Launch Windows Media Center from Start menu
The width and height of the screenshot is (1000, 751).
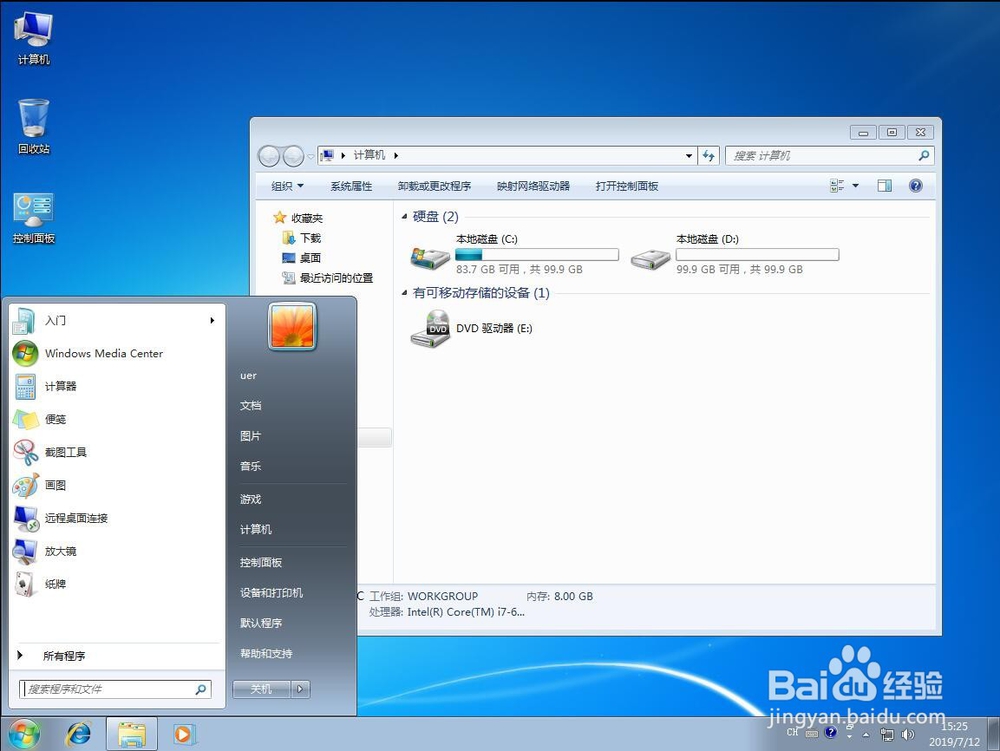coord(115,353)
